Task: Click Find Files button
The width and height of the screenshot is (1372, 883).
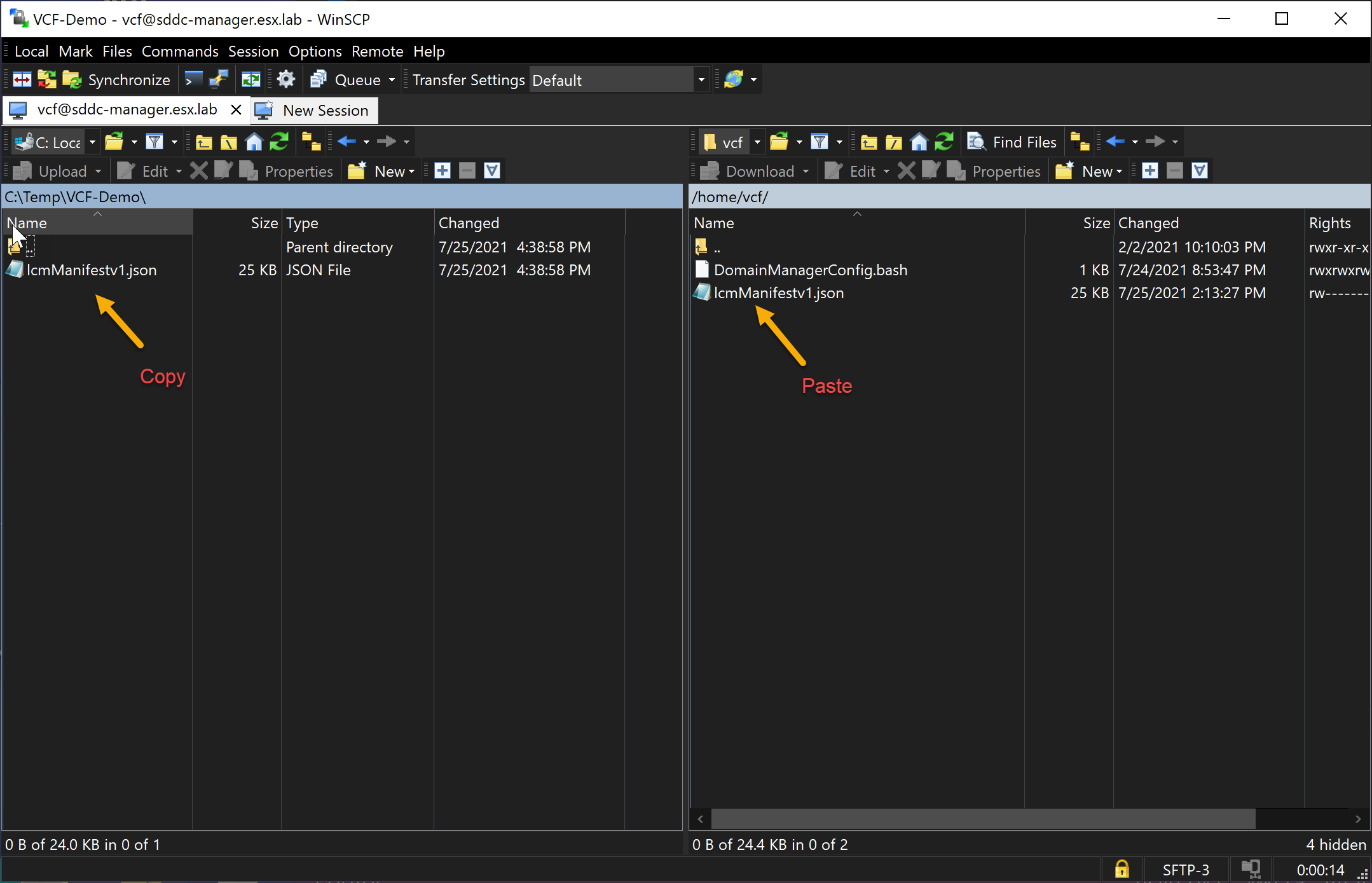Action: pyautogui.click(x=1012, y=142)
